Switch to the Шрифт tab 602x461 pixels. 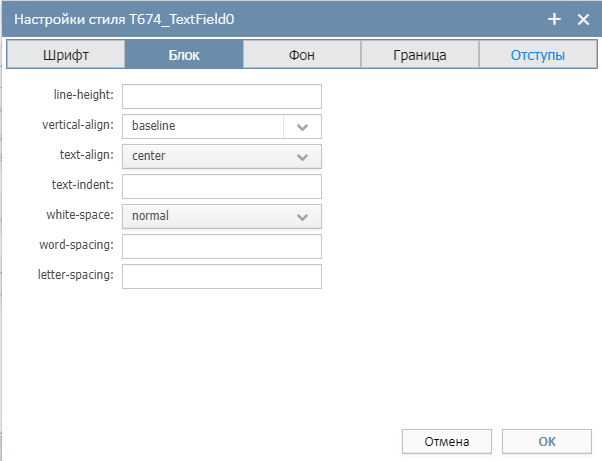(x=66, y=55)
